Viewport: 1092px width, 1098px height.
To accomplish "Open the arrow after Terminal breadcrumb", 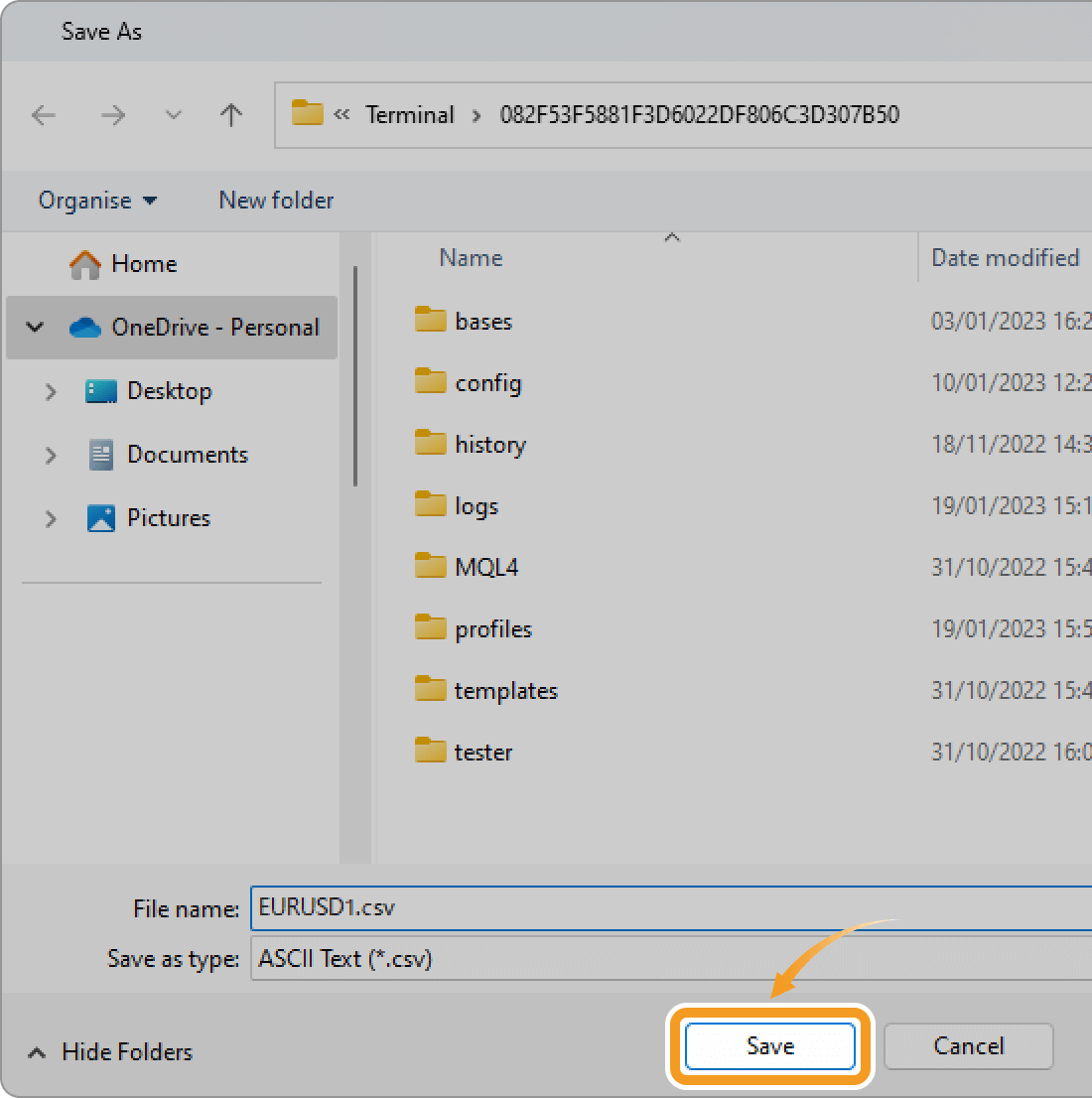I will click(477, 115).
